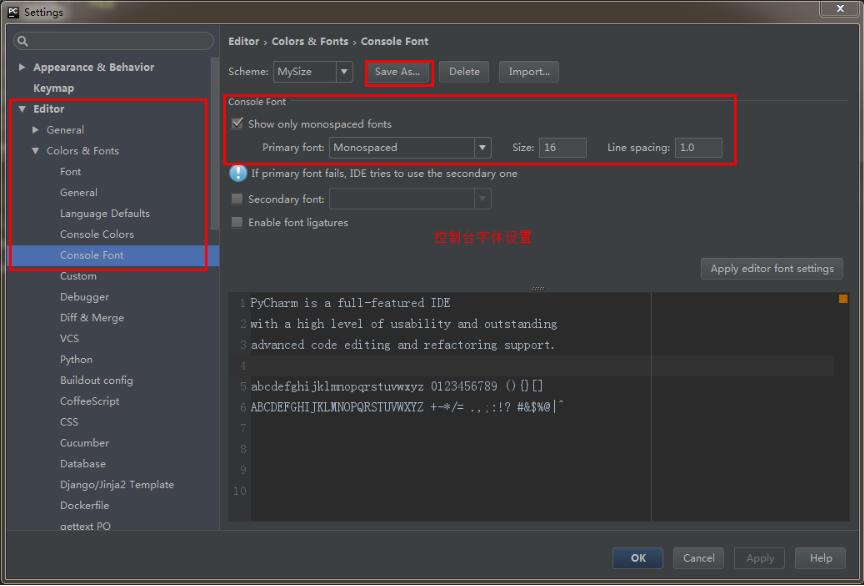
Task: Click the orange marker in preview corner
Action: pyautogui.click(x=843, y=299)
